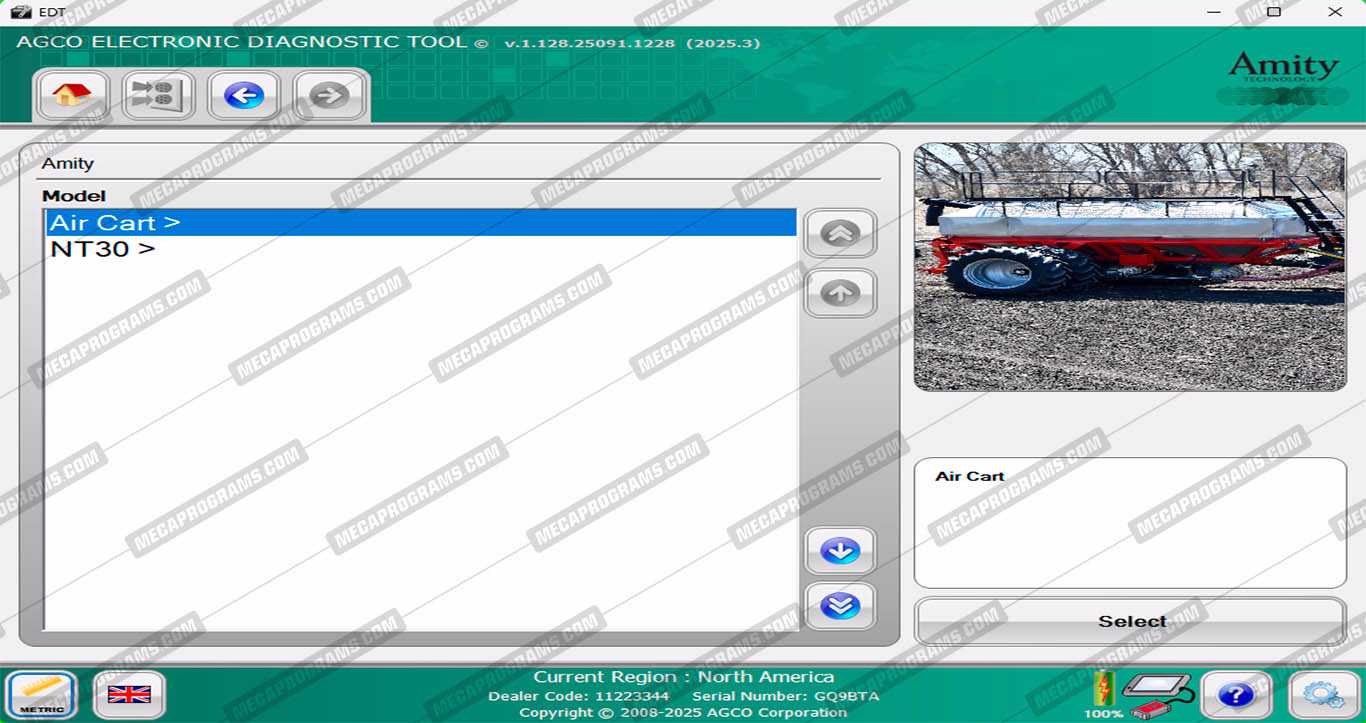Open help with question mark icon
This screenshot has height=723, width=1366.
[x=1236, y=694]
